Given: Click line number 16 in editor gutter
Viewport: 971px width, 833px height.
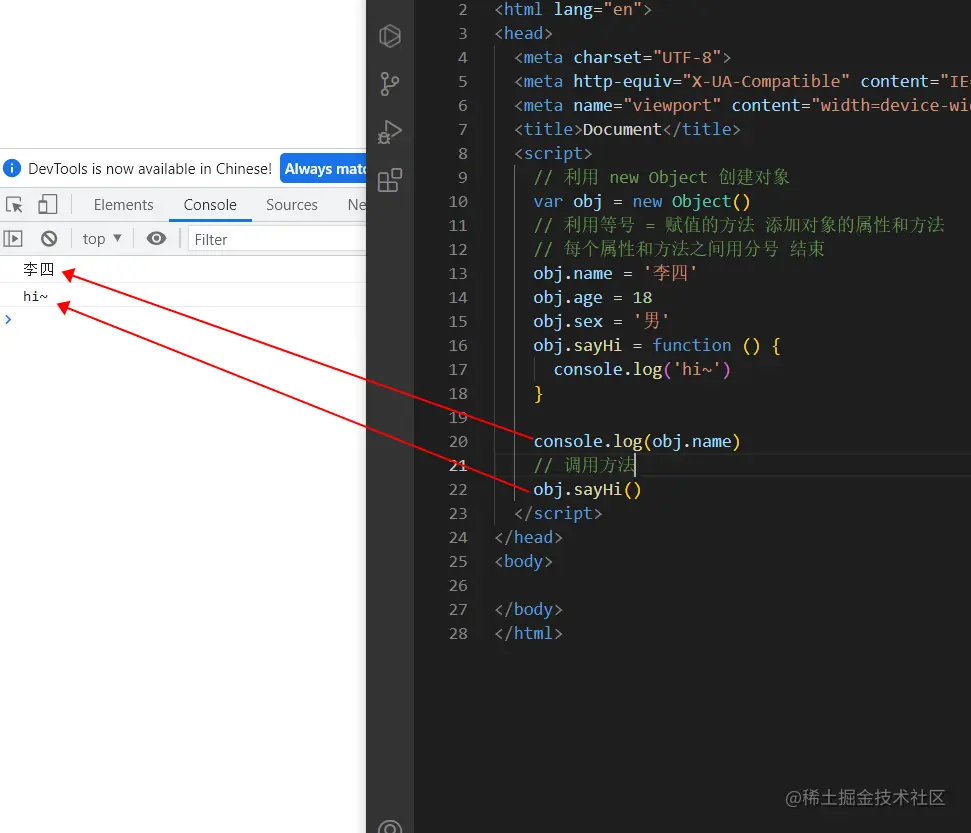Looking at the screenshot, I should click(x=458, y=346).
